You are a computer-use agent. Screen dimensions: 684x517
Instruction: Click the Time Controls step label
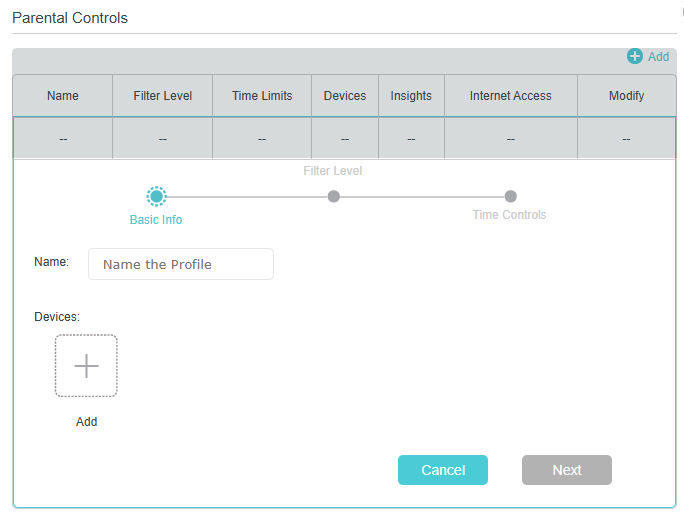pyautogui.click(x=509, y=215)
